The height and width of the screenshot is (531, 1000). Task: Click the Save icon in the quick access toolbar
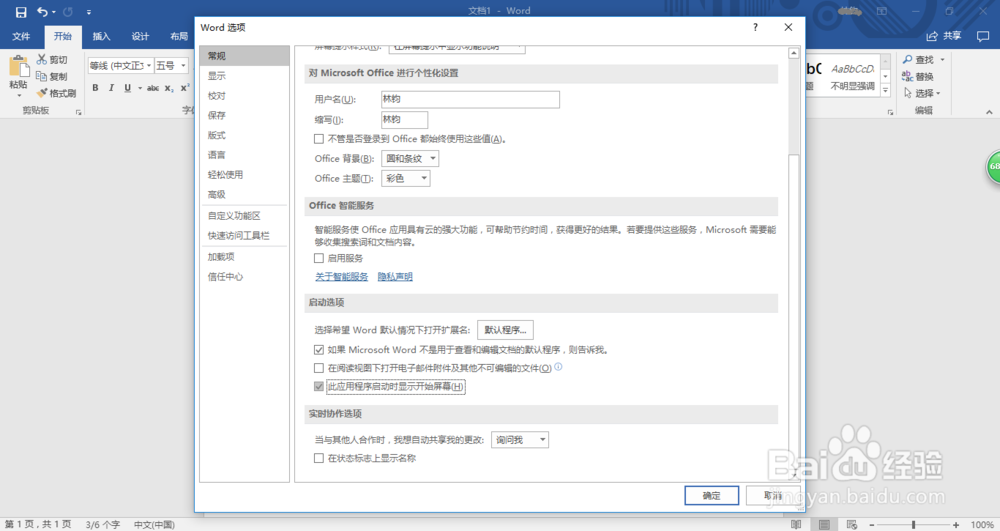21,12
